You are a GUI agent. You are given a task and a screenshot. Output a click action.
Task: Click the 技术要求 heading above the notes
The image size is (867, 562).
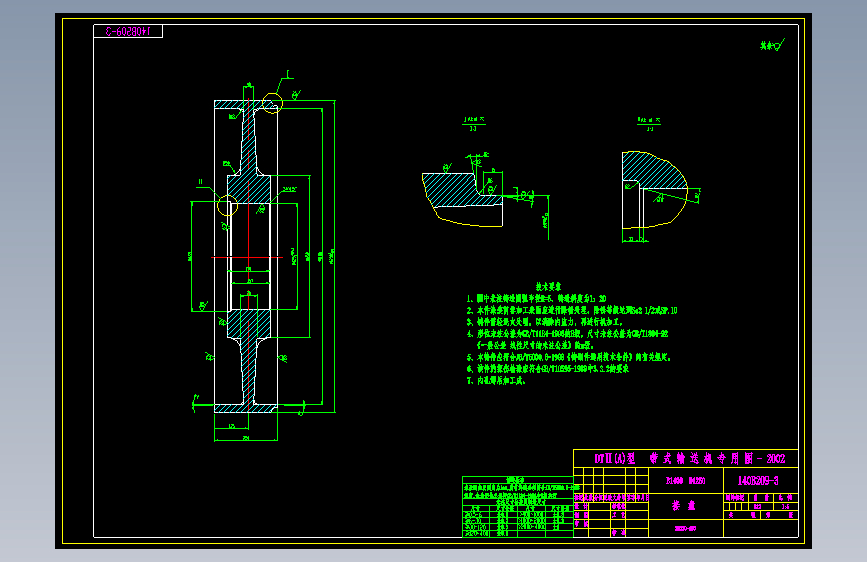coord(549,287)
